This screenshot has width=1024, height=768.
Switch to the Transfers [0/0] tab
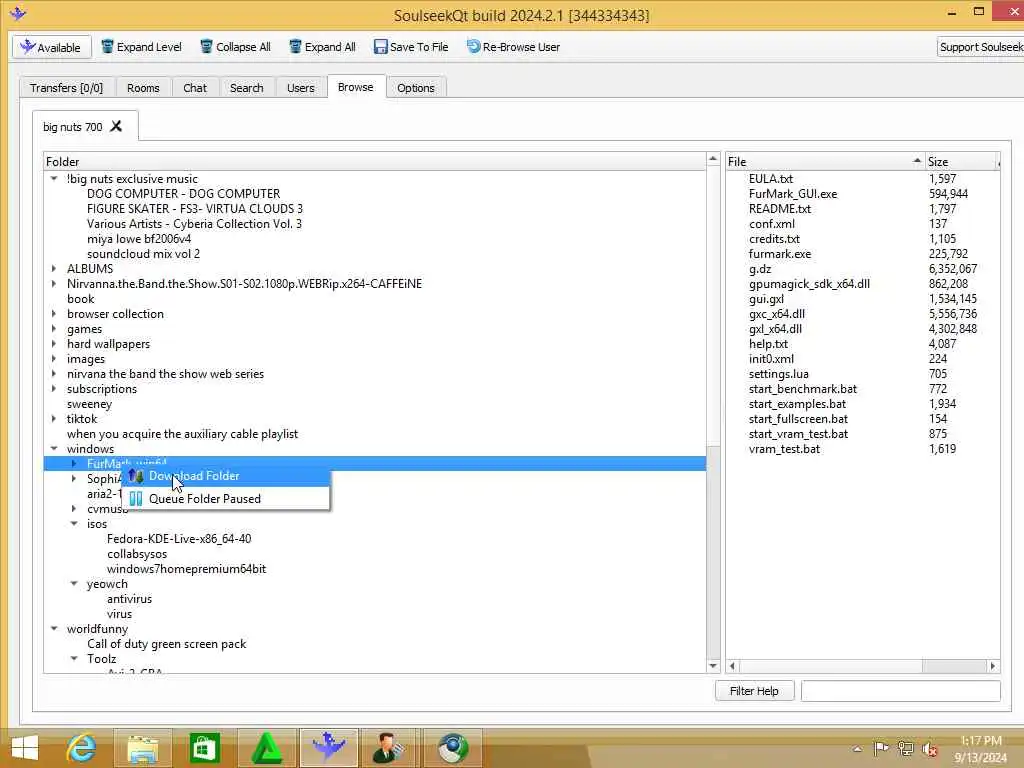pyautogui.click(x=67, y=88)
